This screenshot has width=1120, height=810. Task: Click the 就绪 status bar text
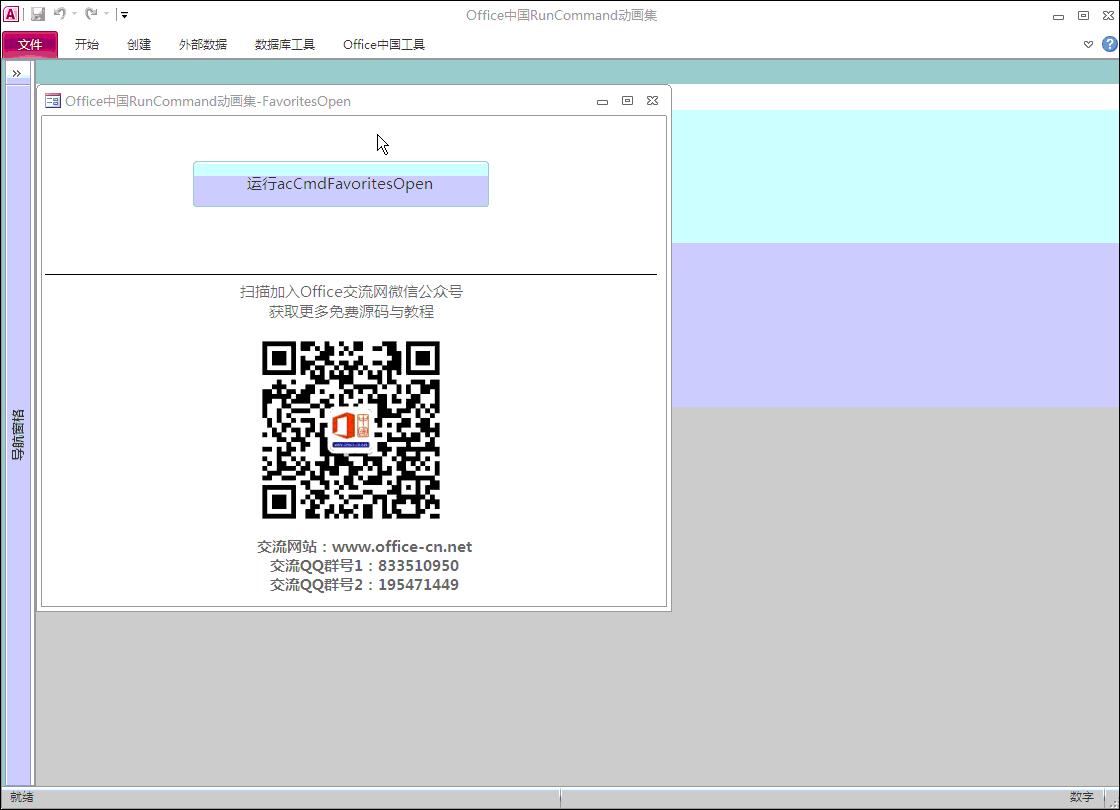click(22, 797)
